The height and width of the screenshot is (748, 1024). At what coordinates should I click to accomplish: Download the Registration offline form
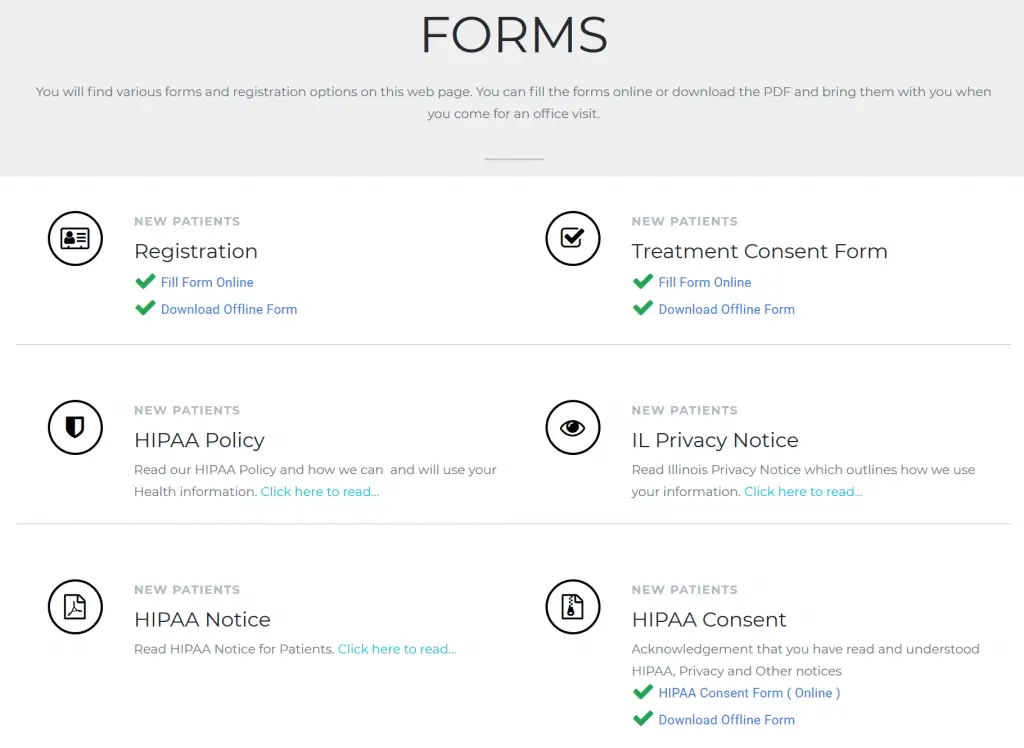click(x=228, y=309)
